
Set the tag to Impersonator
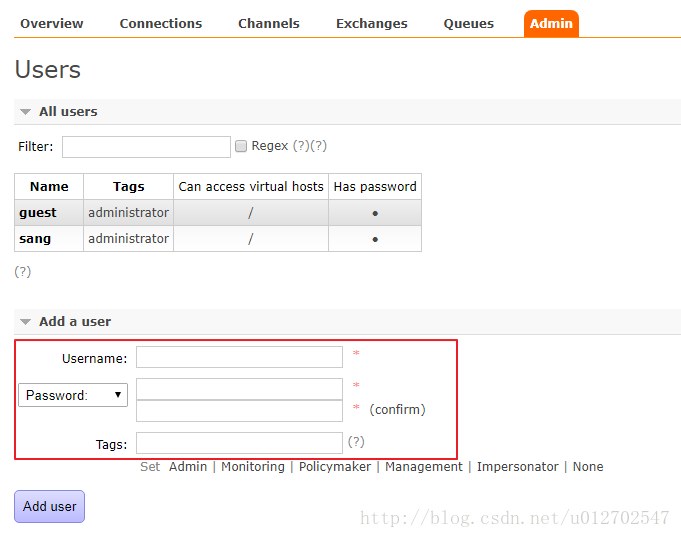517,467
